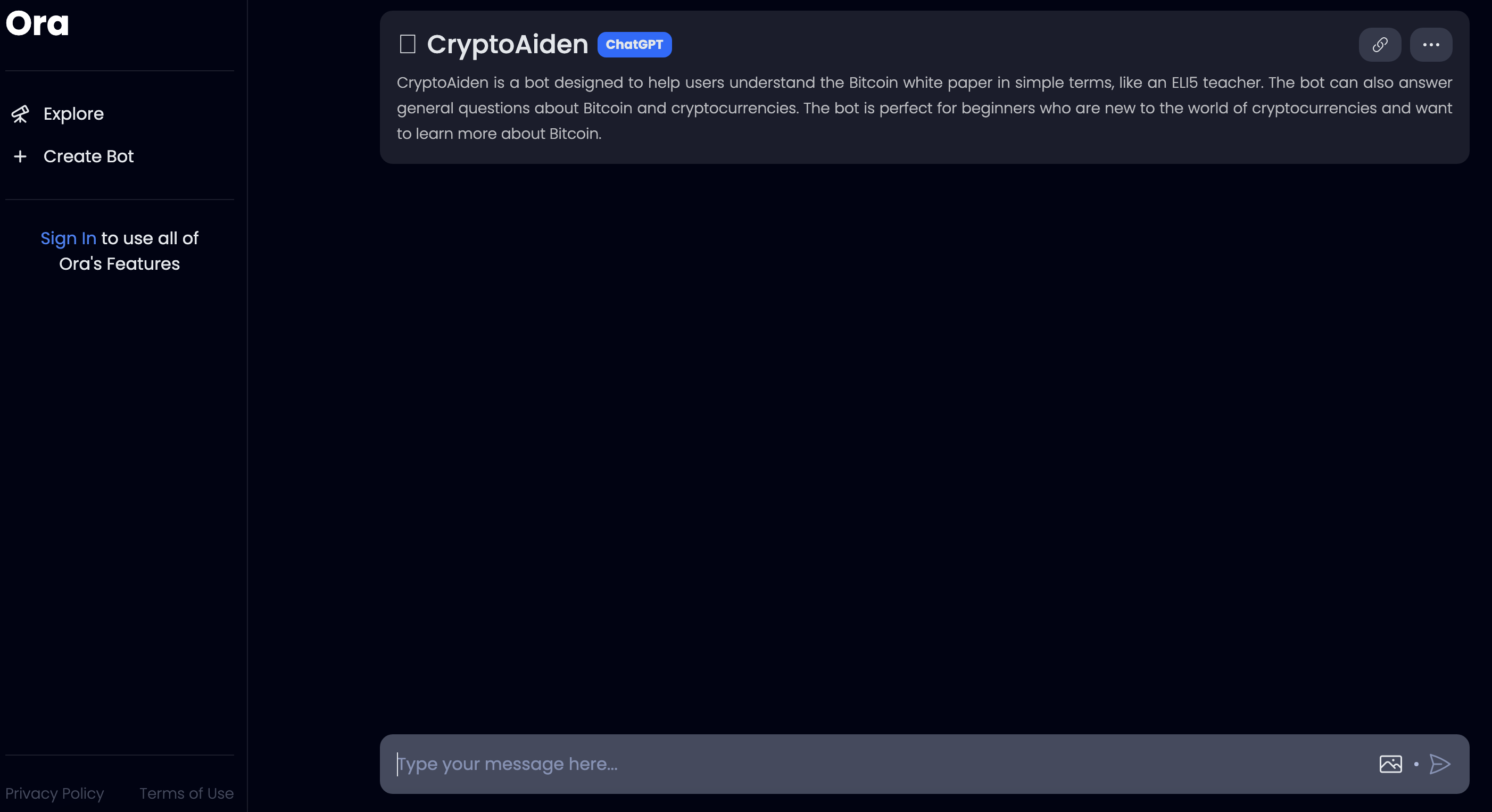Image resolution: width=1492 pixels, height=812 pixels.
Task: Click the CryptoAiden bot emoji placeholder
Action: point(408,44)
